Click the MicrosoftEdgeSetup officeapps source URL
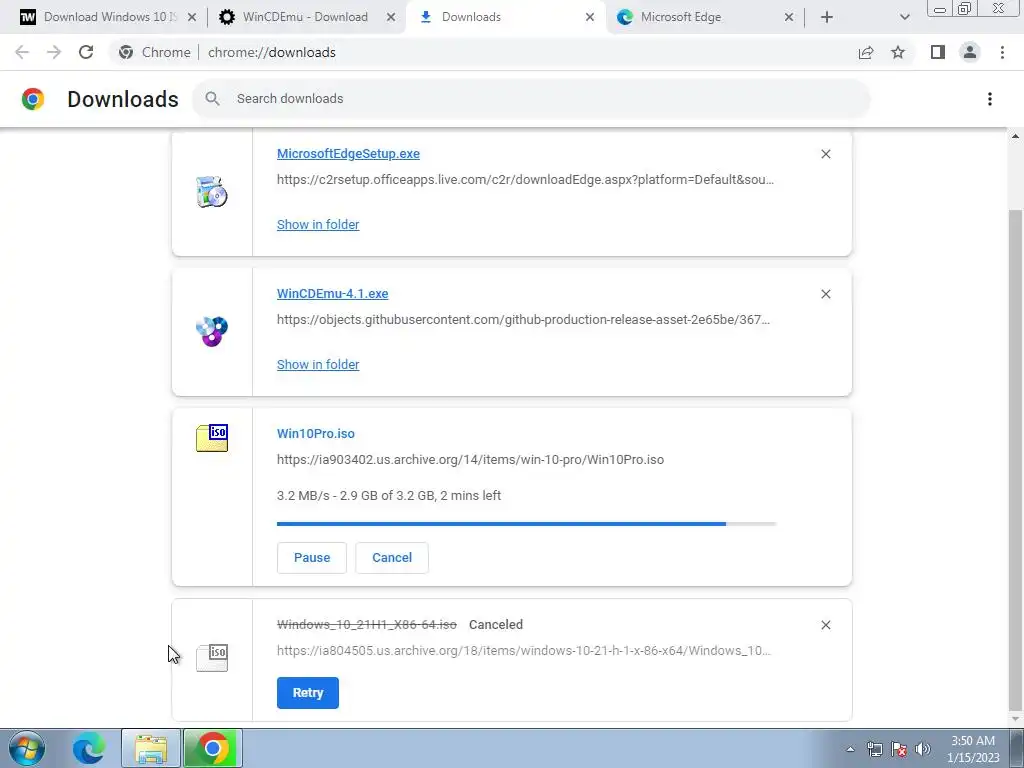This screenshot has height=768, width=1024. [x=525, y=180]
